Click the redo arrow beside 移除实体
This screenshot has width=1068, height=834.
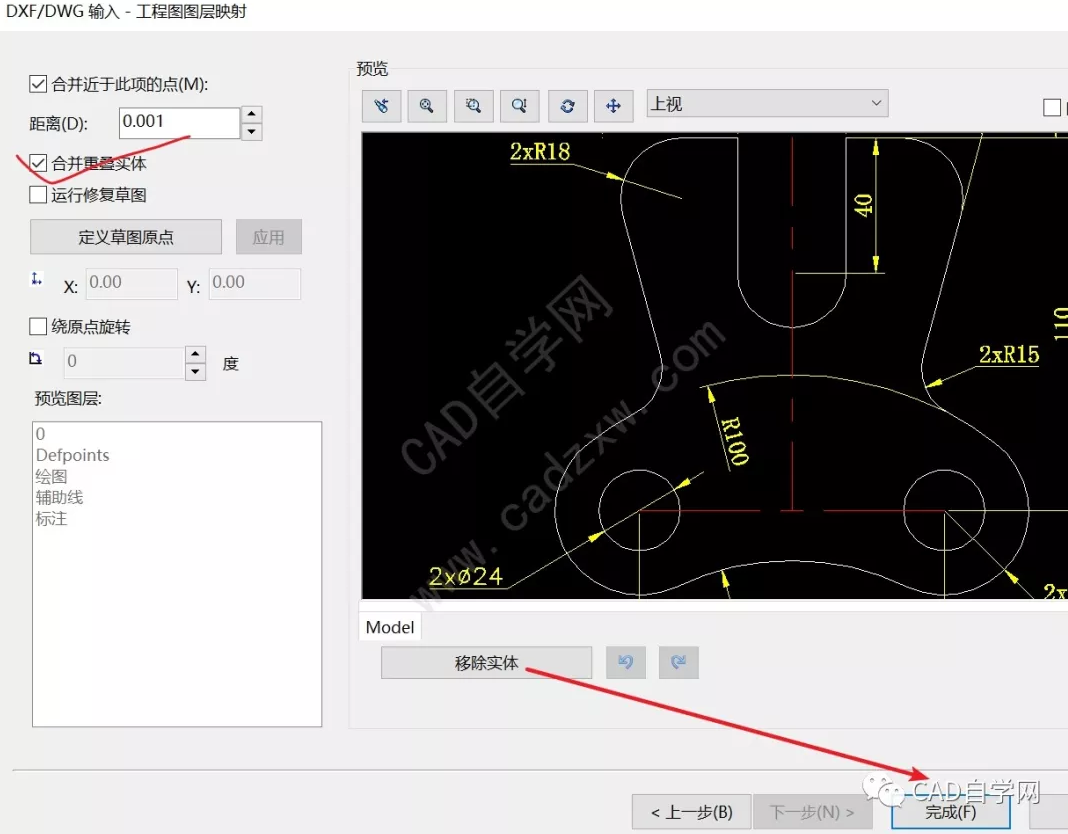pos(678,662)
